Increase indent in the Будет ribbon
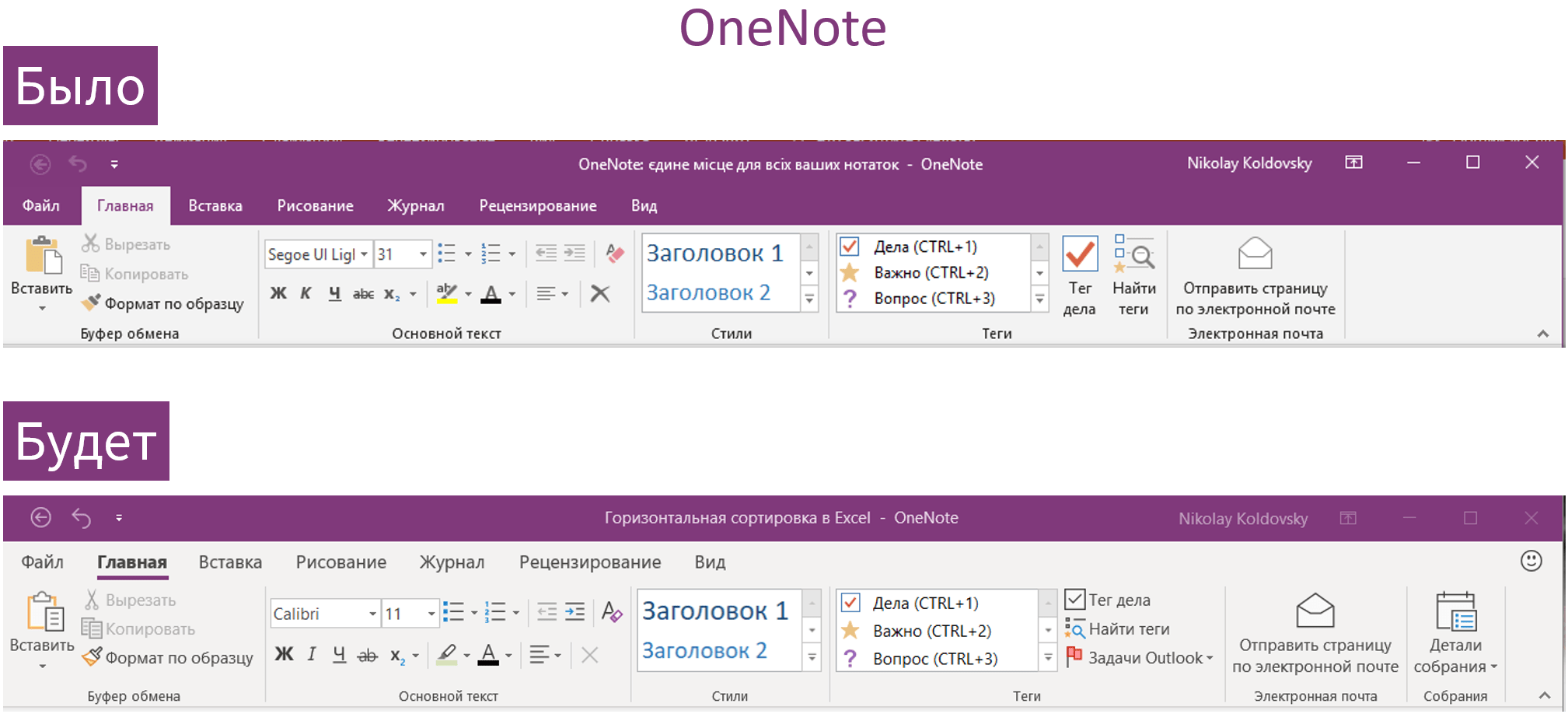Screen dimensions: 1568x714 click(575, 613)
